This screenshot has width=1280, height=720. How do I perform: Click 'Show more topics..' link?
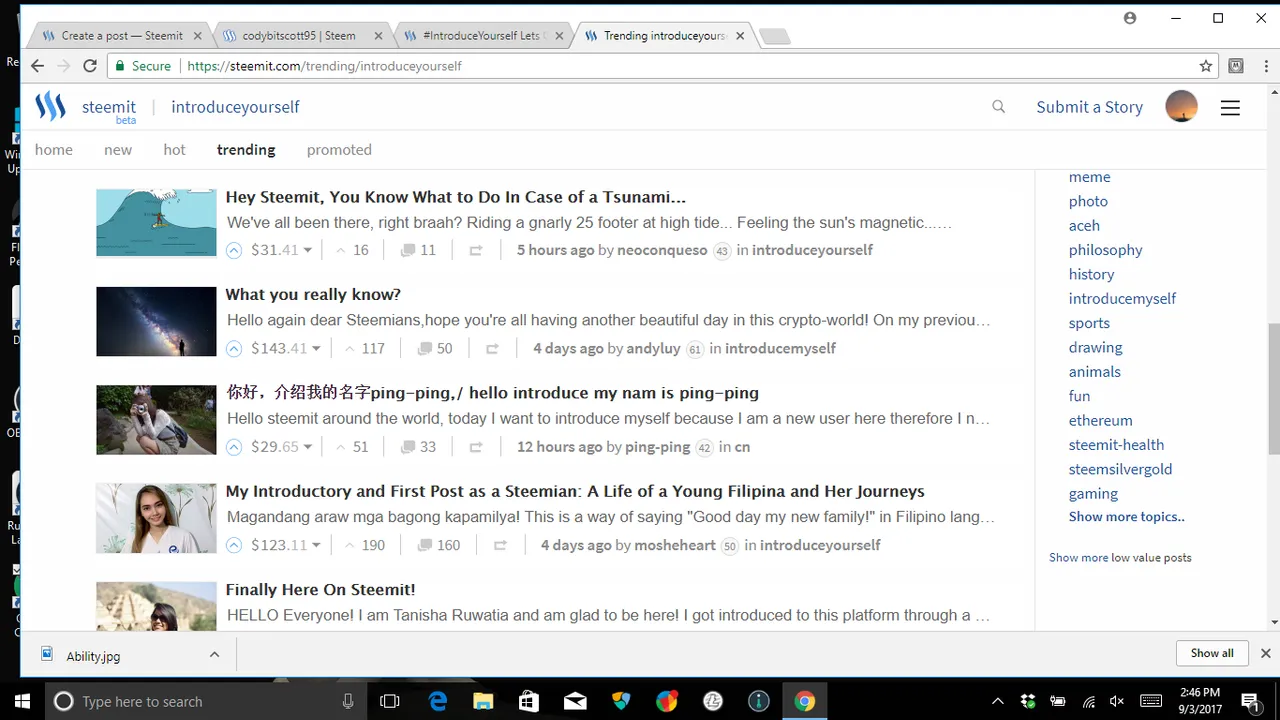click(1126, 517)
